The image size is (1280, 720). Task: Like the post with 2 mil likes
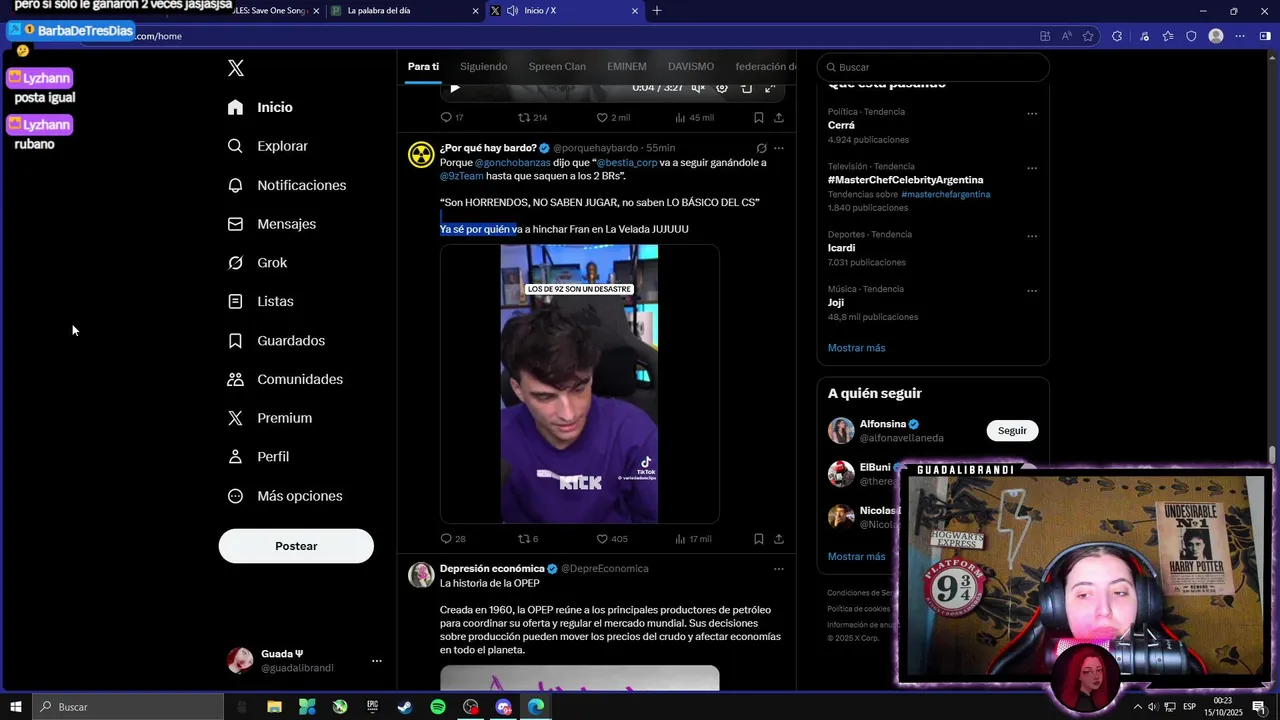pos(613,118)
